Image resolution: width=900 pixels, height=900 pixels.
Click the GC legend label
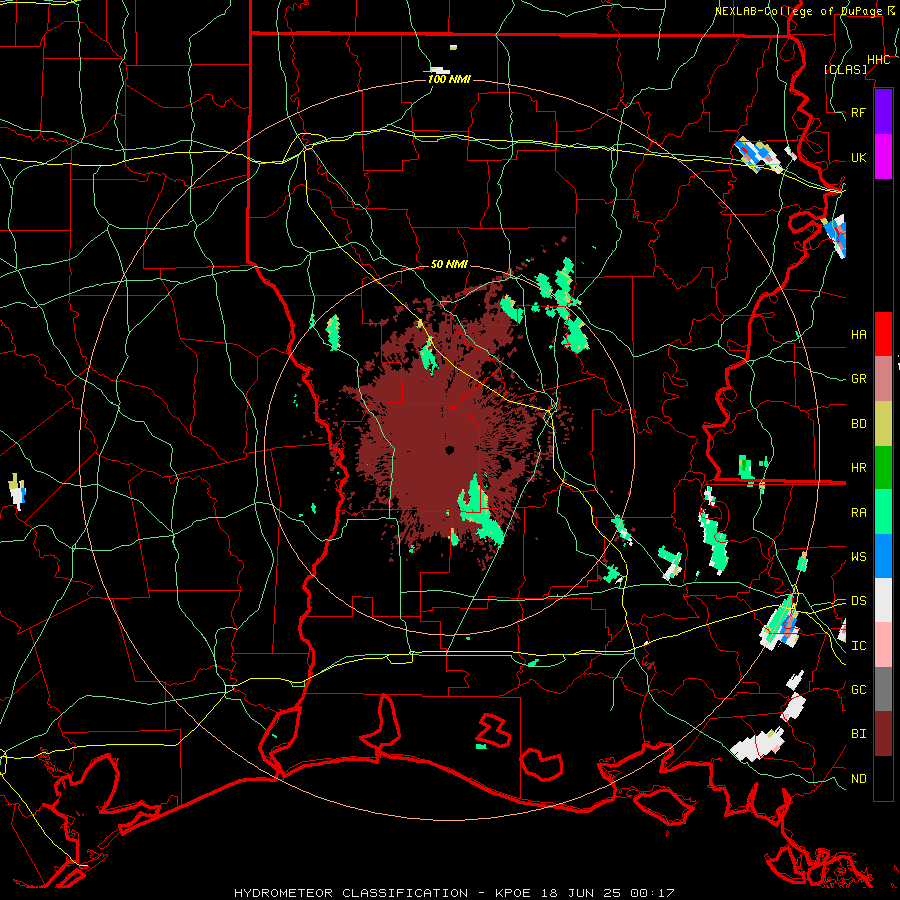pos(859,690)
